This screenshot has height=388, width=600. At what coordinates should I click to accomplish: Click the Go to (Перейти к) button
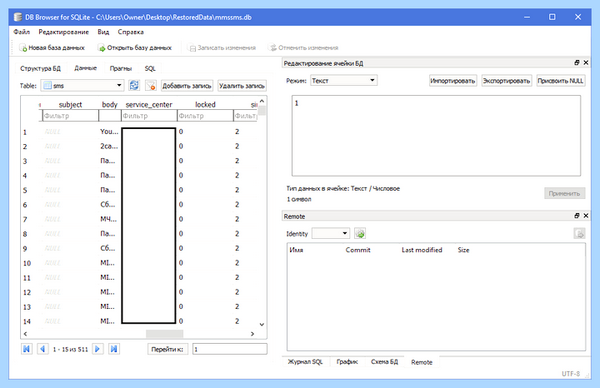167,349
